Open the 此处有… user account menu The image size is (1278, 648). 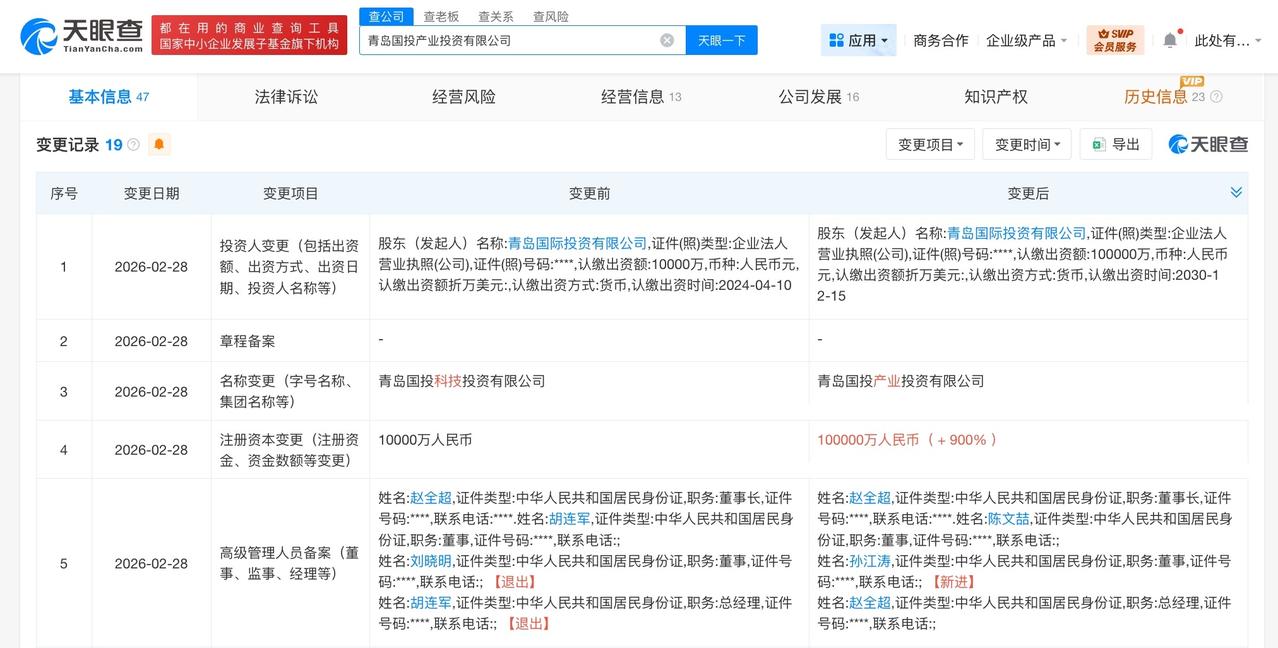click(x=1228, y=40)
